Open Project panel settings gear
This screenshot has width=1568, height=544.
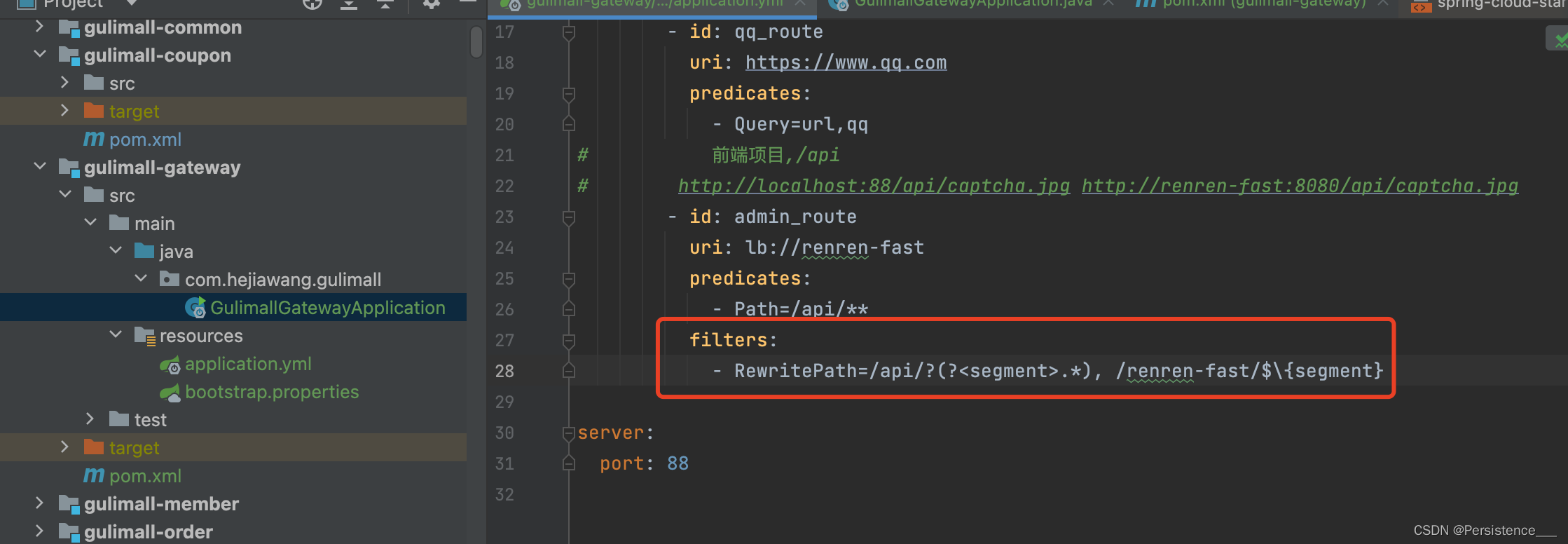coord(432,4)
